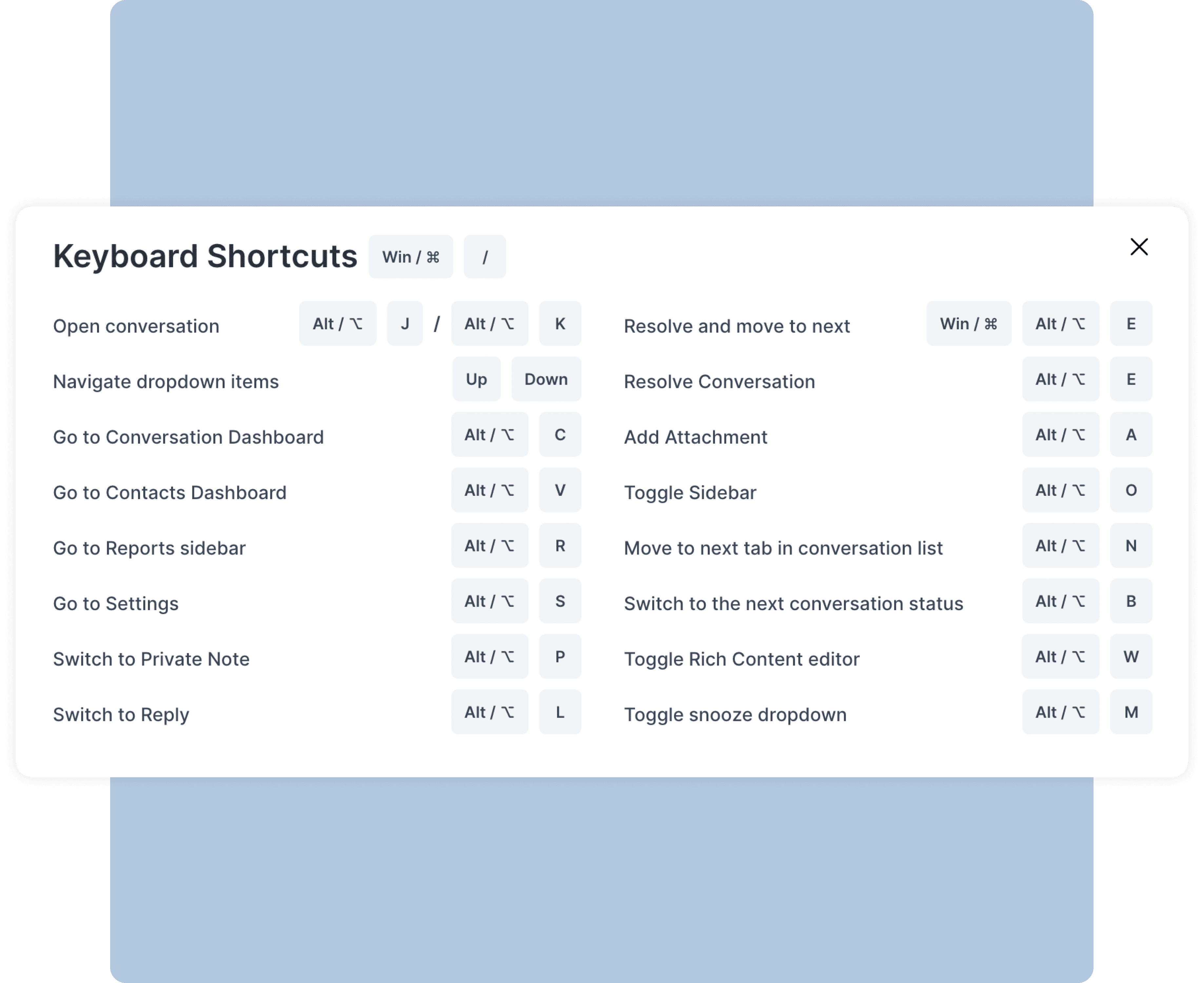Viewport: 1204px width, 983px height.
Task: Click the V key badge for Go to Contacts Dashboard
Action: click(x=560, y=491)
